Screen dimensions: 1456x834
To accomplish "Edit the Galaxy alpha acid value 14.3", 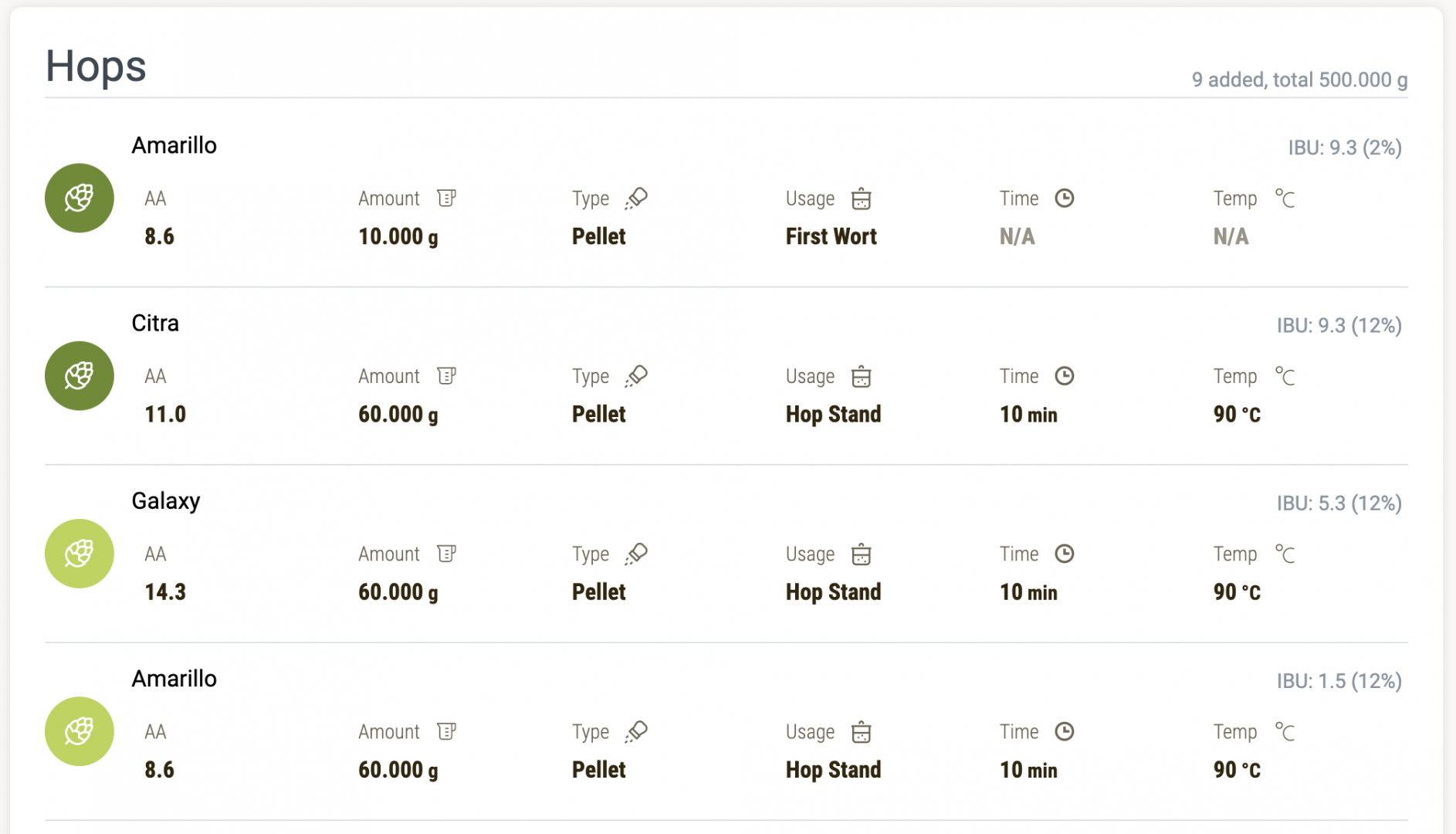I will (165, 592).
